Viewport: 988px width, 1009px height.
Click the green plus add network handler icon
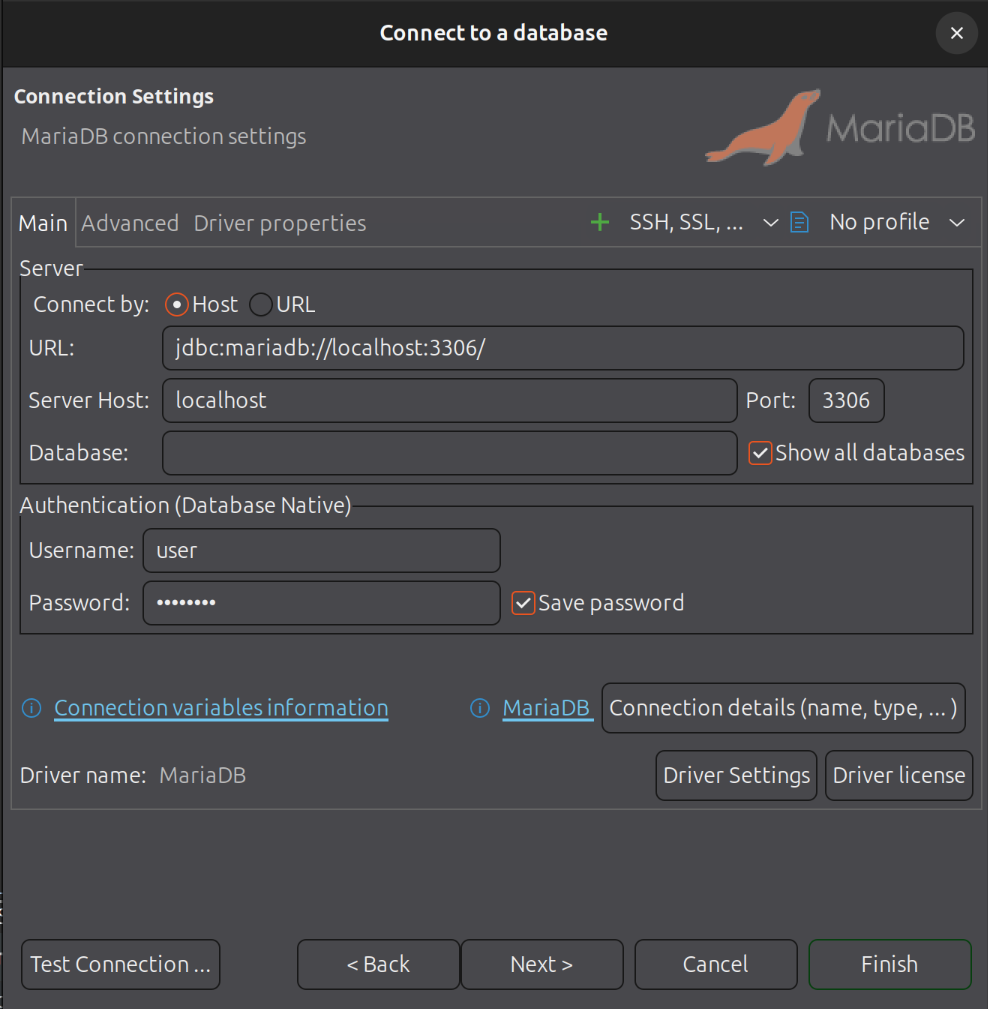point(600,222)
